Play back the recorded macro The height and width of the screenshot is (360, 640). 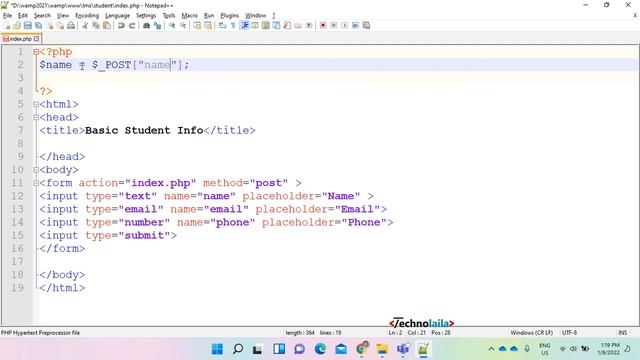pos(344,25)
